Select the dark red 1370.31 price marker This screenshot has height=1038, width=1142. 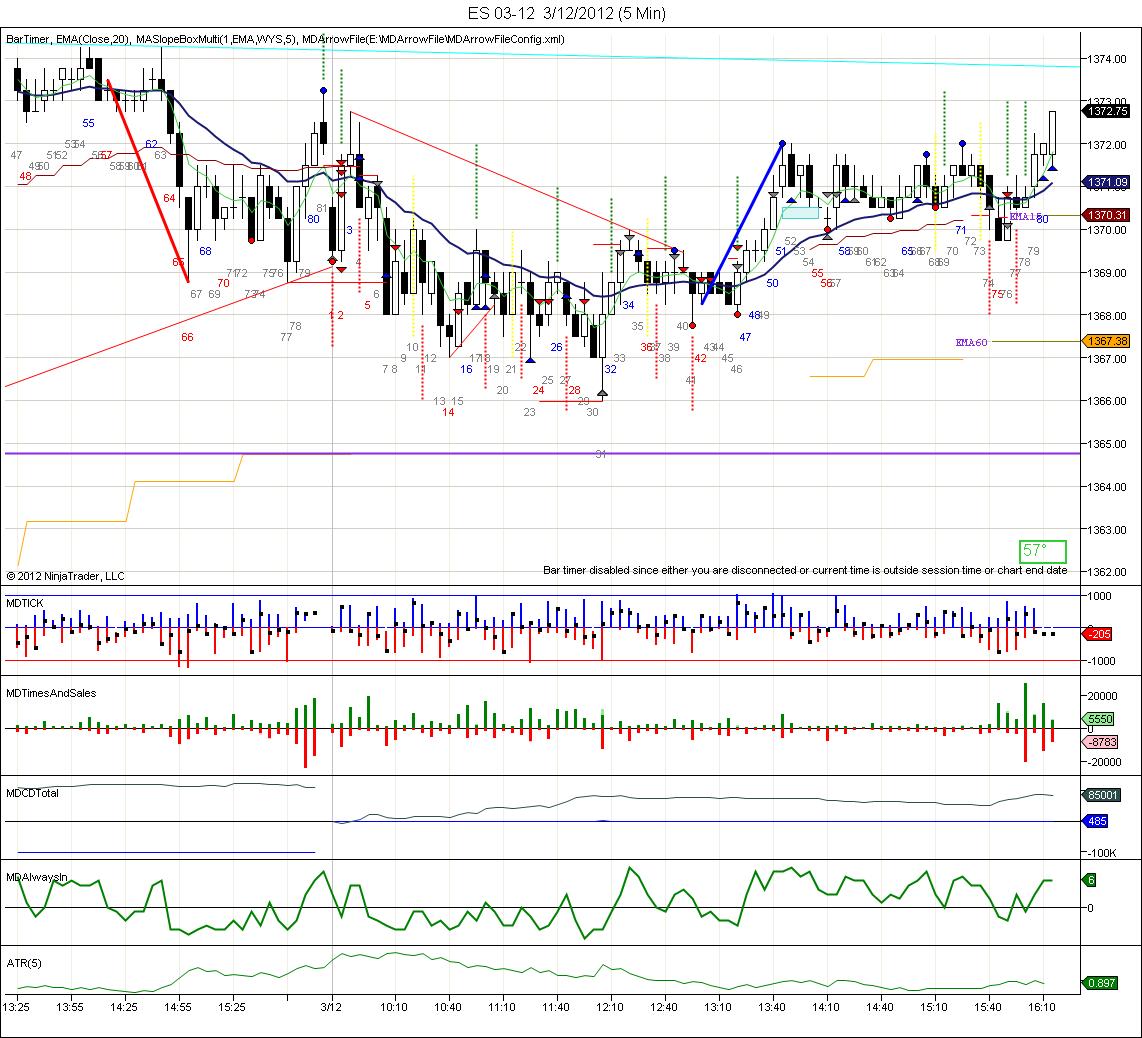pyautogui.click(x=1107, y=215)
